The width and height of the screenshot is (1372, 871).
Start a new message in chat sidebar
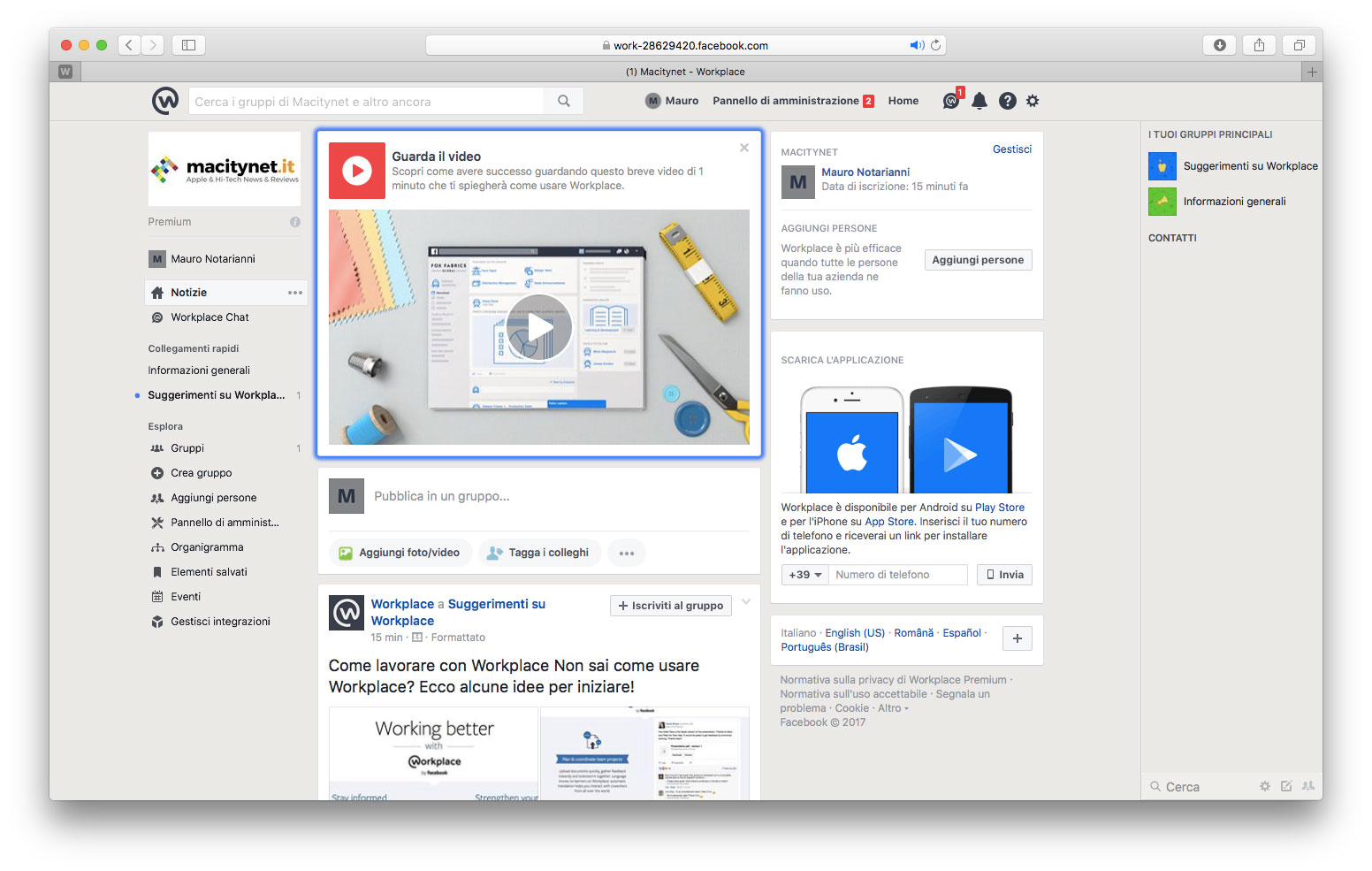[1286, 786]
